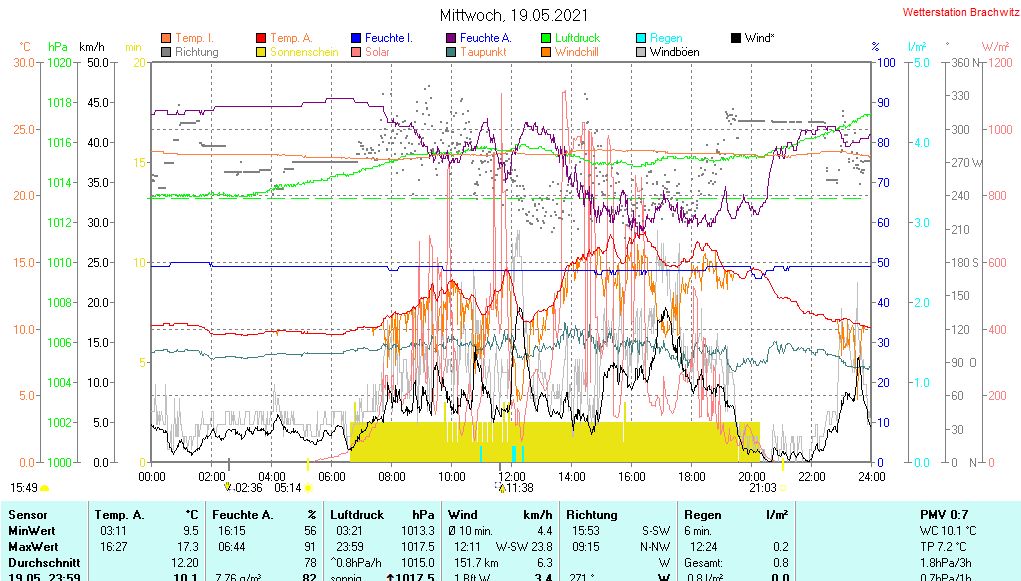1021x581 pixels.
Task: Click the blue Feuchte I. legend box
Action: [x=356, y=38]
